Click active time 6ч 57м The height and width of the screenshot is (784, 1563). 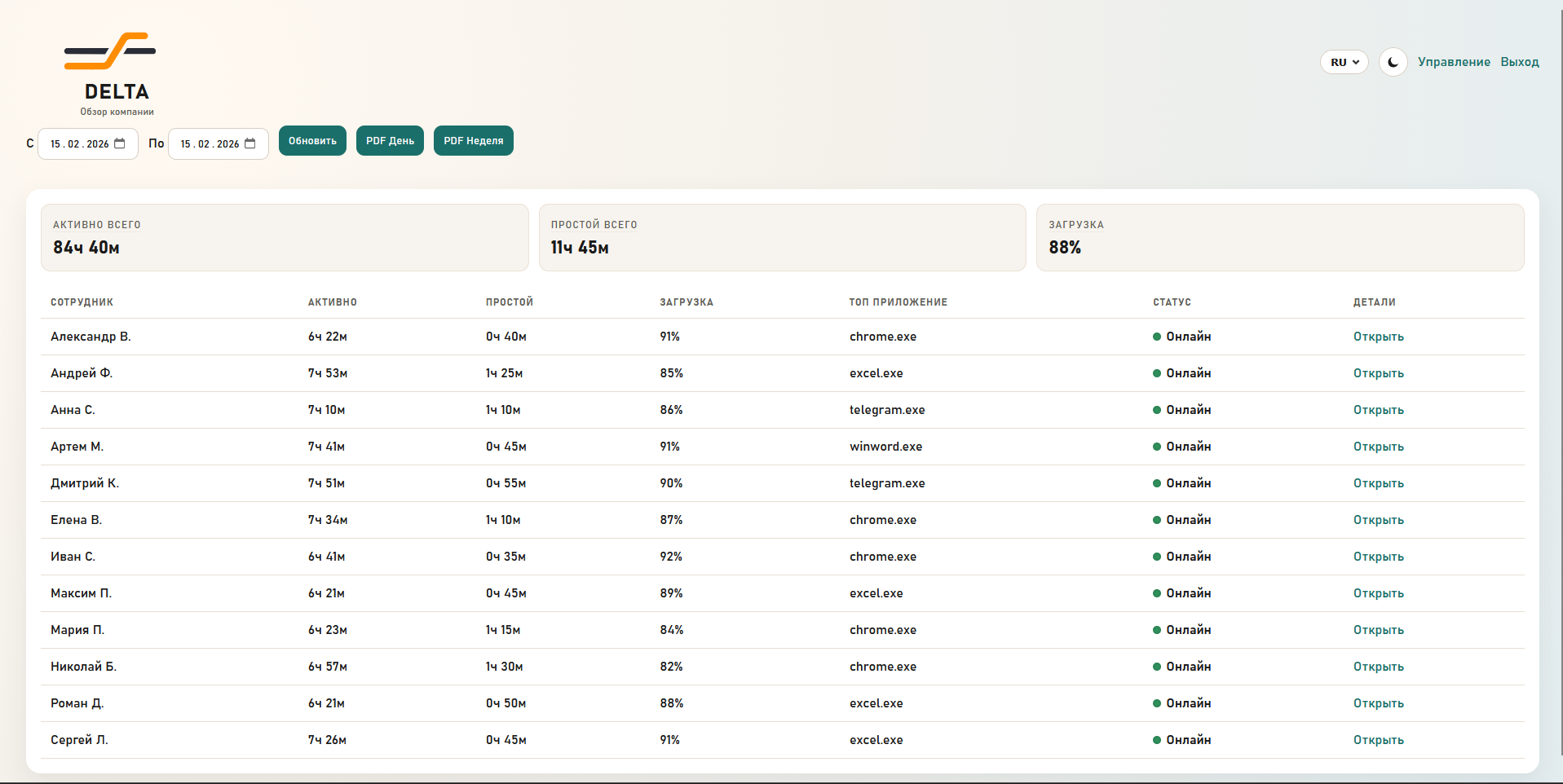[x=328, y=667]
